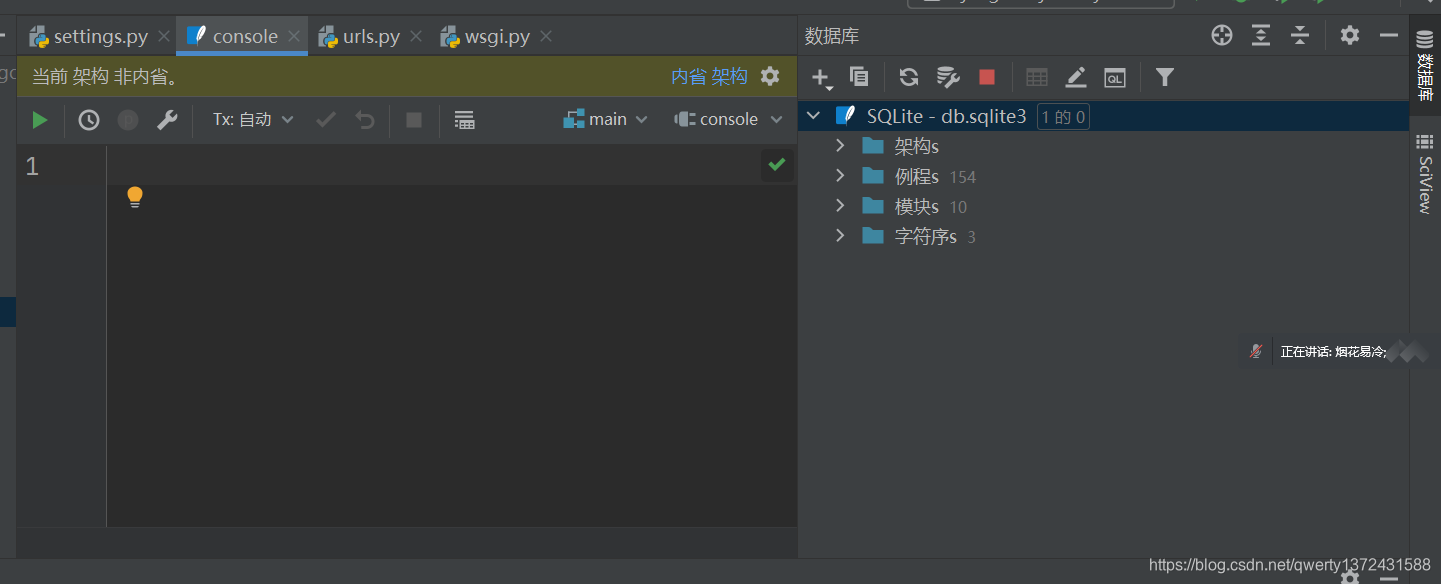Click the table editor icon in database toolbar
This screenshot has width=1441, height=584.
click(x=1037, y=77)
